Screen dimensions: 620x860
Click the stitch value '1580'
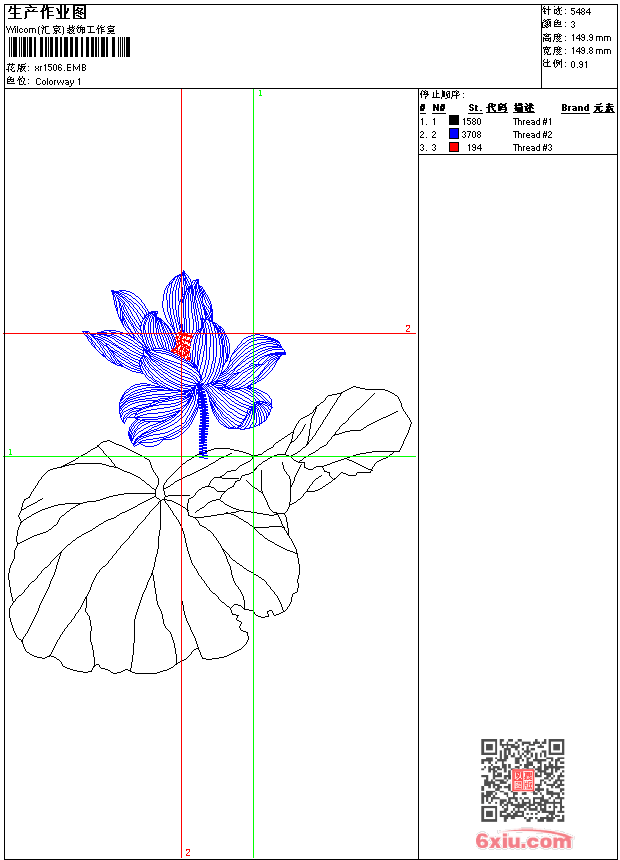[x=471, y=122]
